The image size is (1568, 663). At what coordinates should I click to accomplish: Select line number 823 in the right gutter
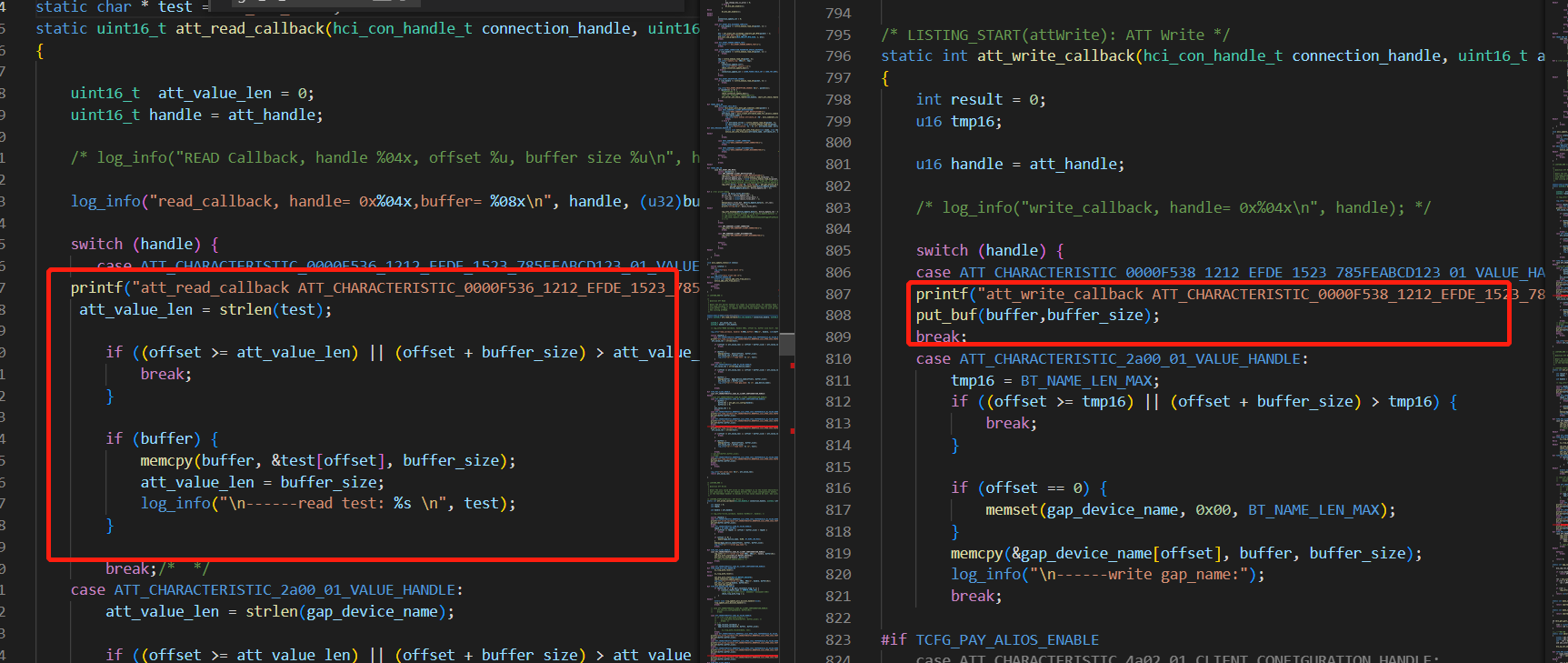(x=838, y=639)
